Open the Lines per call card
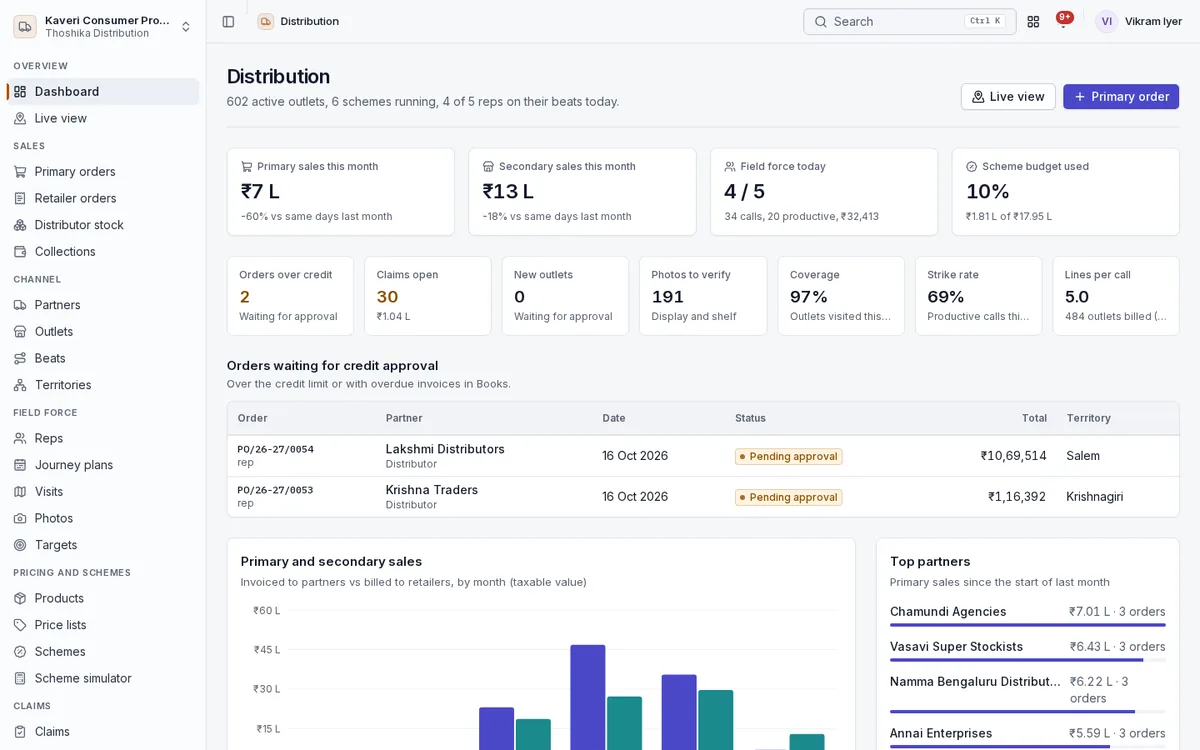The height and width of the screenshot is (750, 1200). point(1116,296)
